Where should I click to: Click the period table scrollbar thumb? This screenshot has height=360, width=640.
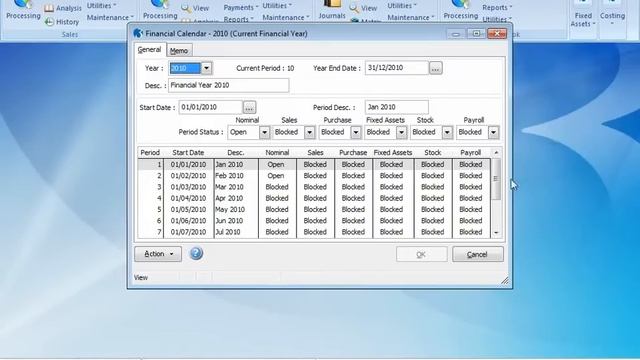[496, 179]
